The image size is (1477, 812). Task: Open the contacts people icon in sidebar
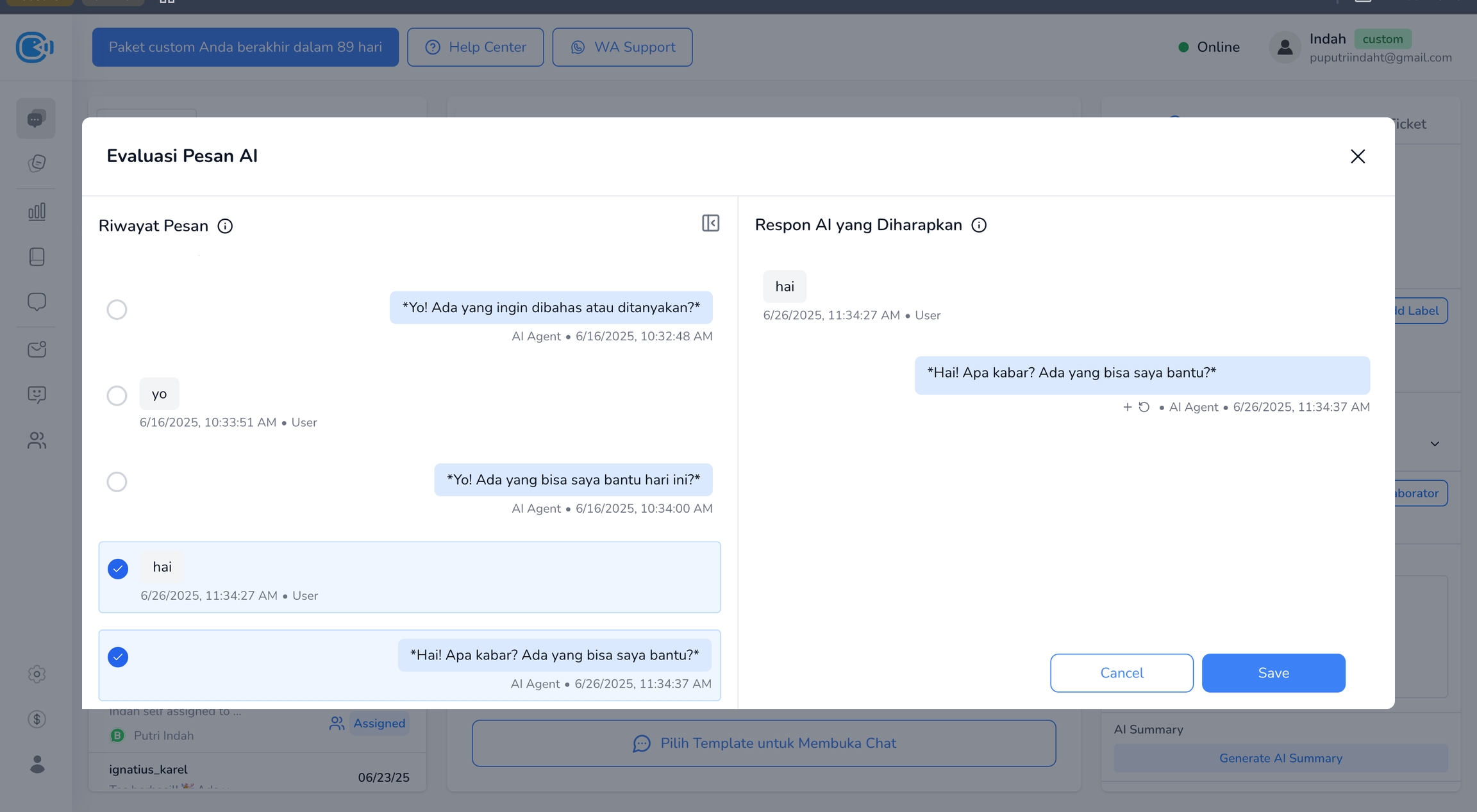(37, 440)
